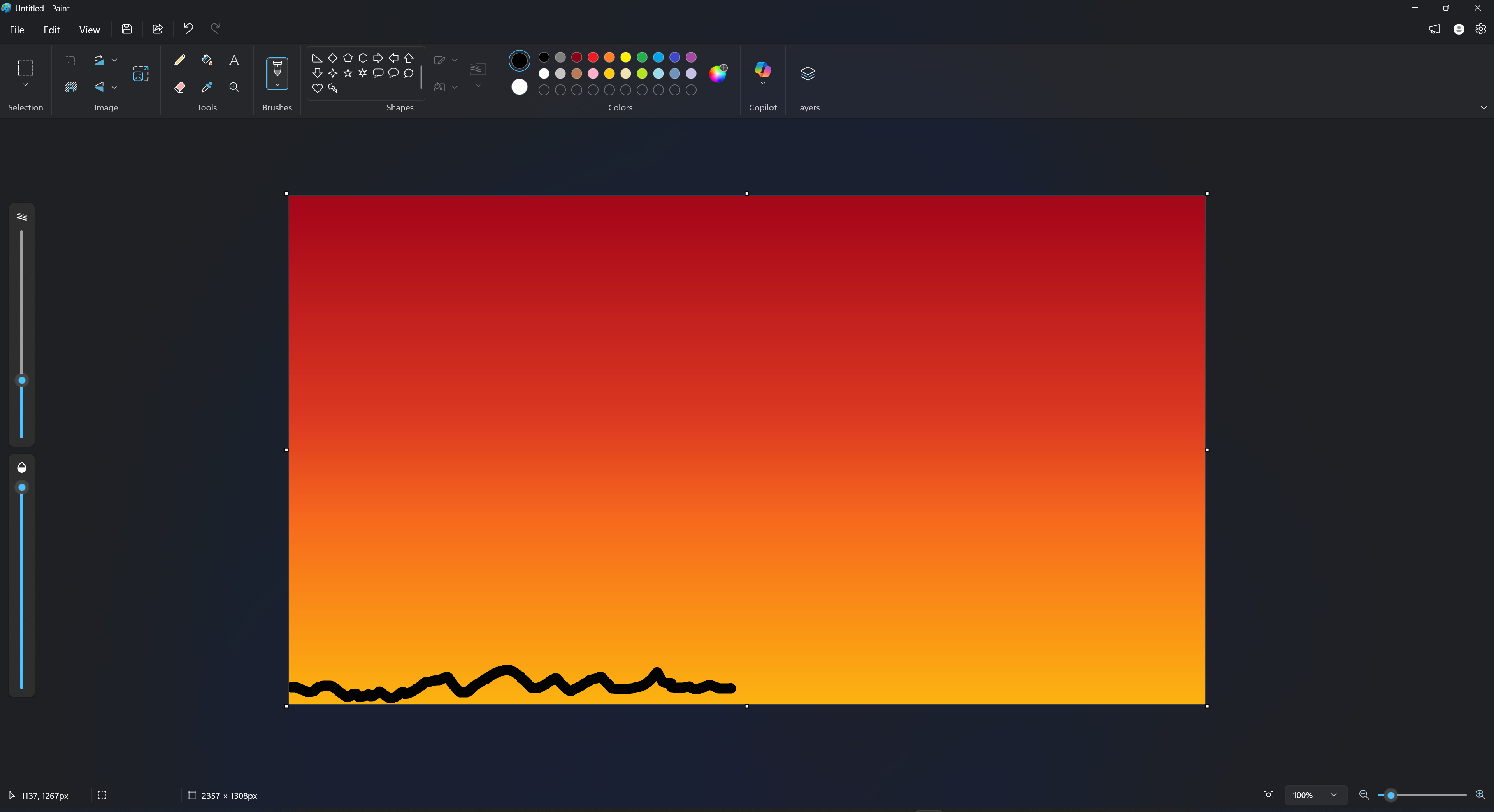Toggle the Layers panel button
Screen dimensions: 1494x812
click(x=807, y=73)
